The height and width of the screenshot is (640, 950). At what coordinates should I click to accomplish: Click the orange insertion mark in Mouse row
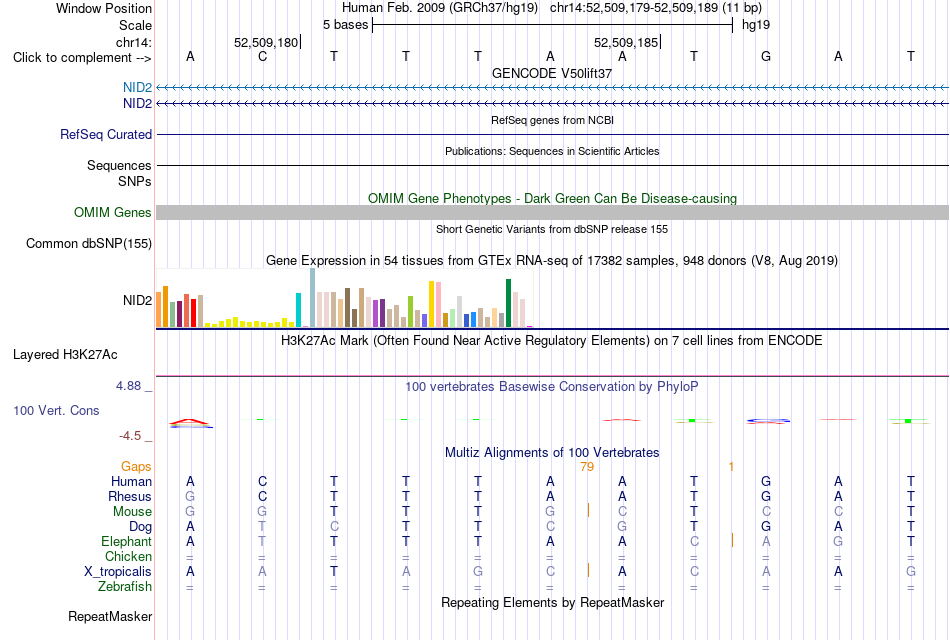click(x=588, y=510)
